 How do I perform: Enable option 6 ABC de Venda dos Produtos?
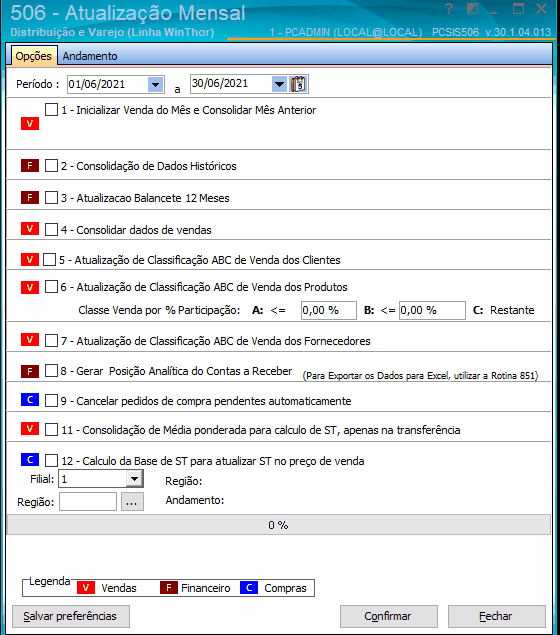click(x=51, y=286)
